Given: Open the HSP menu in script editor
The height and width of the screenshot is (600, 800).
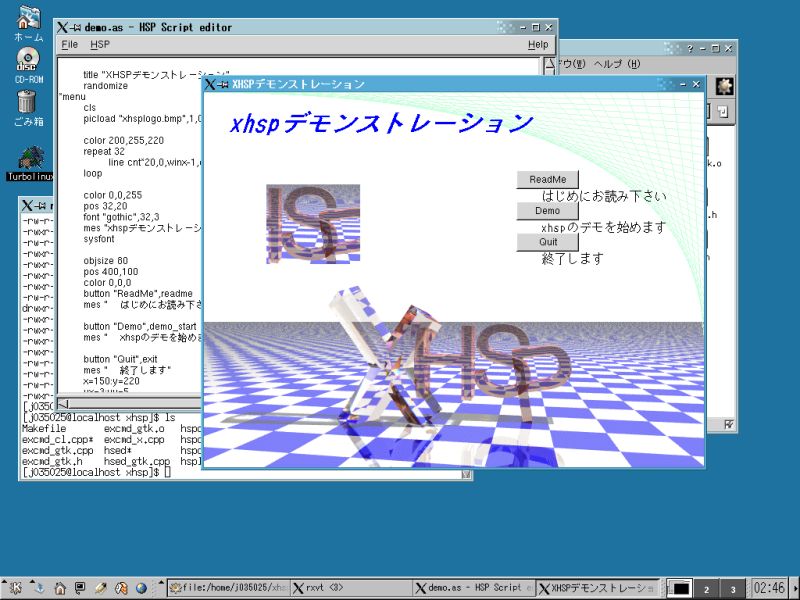Looking at the screenshot, I should tap(100, 45).
